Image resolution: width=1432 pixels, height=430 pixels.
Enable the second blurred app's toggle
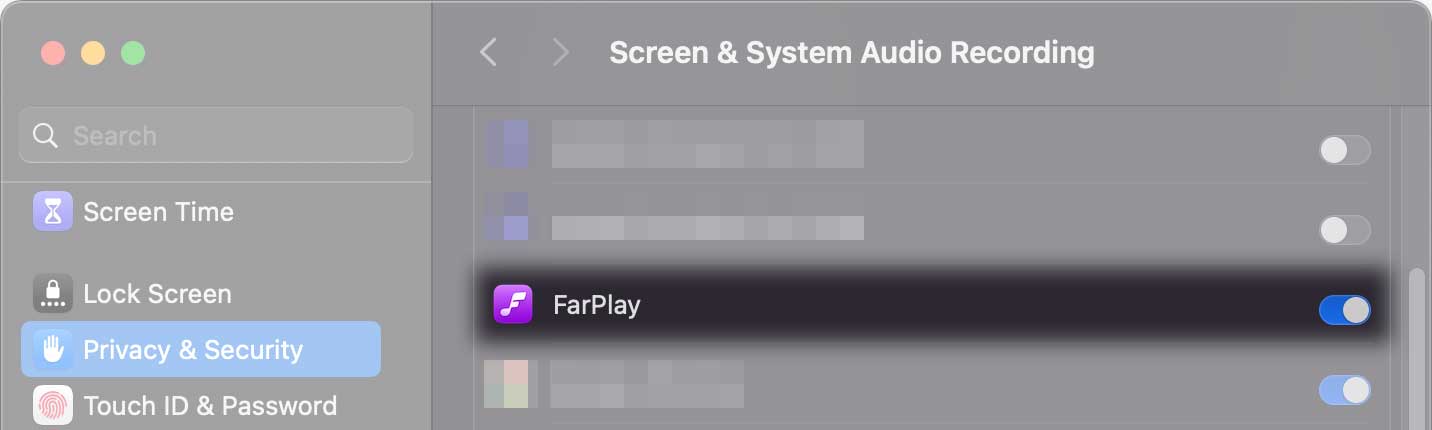(x=1344, y=231)
